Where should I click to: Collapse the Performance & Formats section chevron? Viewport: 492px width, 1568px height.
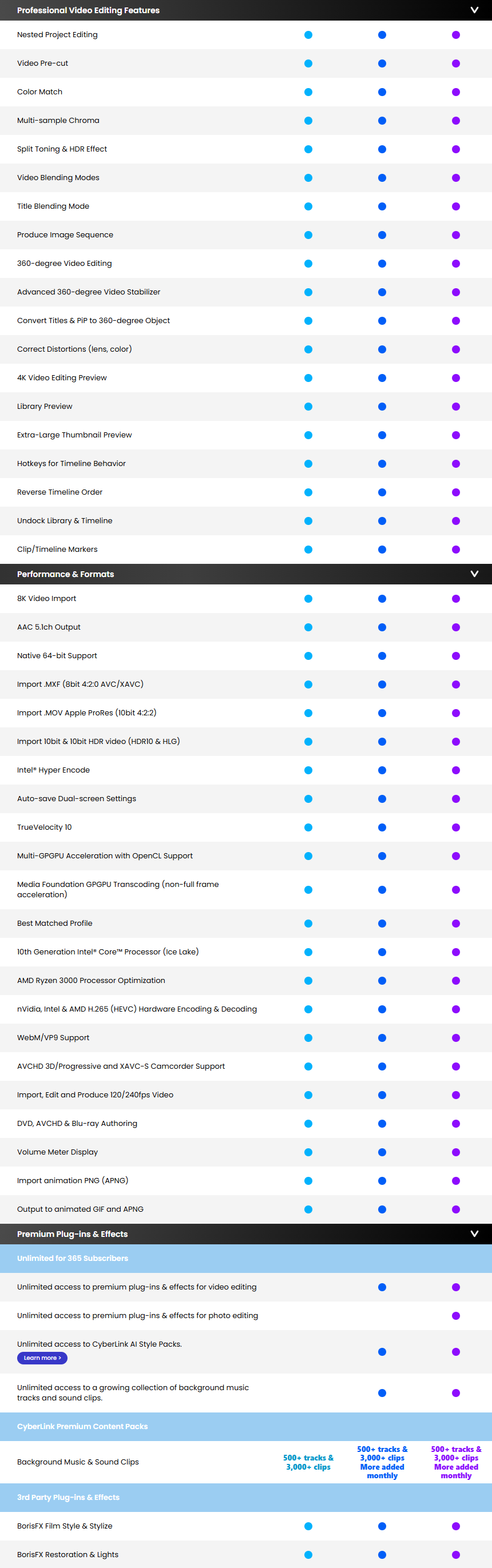(474, 574)
